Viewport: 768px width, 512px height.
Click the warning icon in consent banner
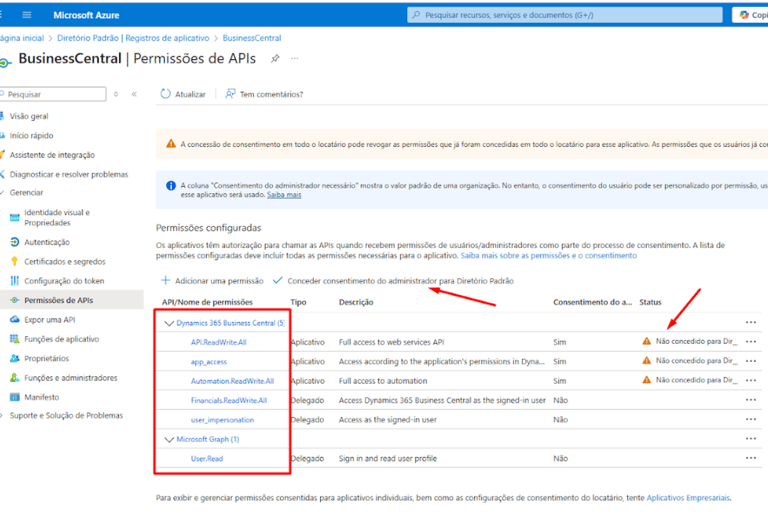[x=171, y=144]
